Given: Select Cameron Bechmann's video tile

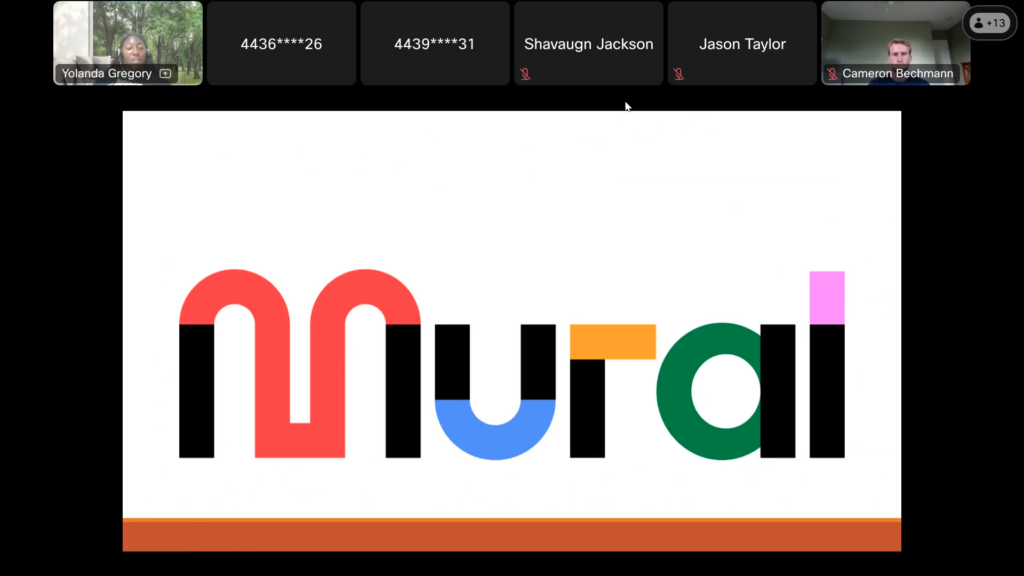Looking at the screenshot, I should [895, 43].
